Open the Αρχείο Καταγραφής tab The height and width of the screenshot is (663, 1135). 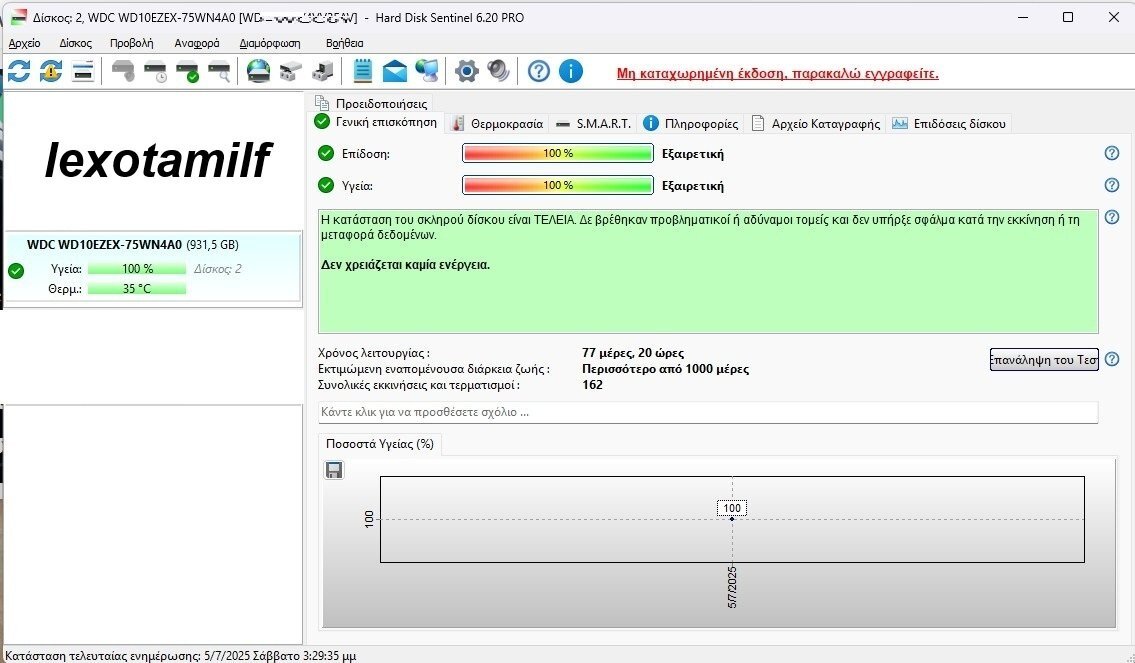(816, 124)
